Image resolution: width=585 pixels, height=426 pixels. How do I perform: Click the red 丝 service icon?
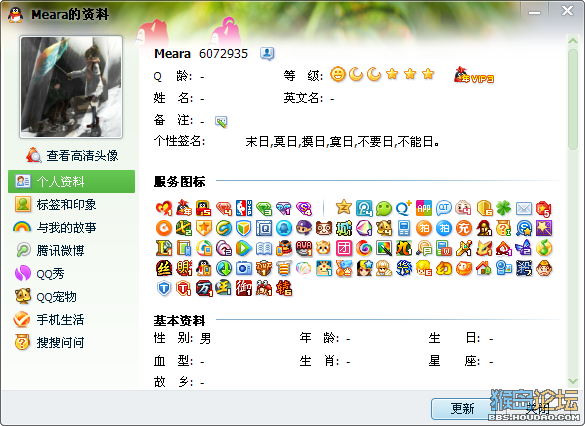163,268
